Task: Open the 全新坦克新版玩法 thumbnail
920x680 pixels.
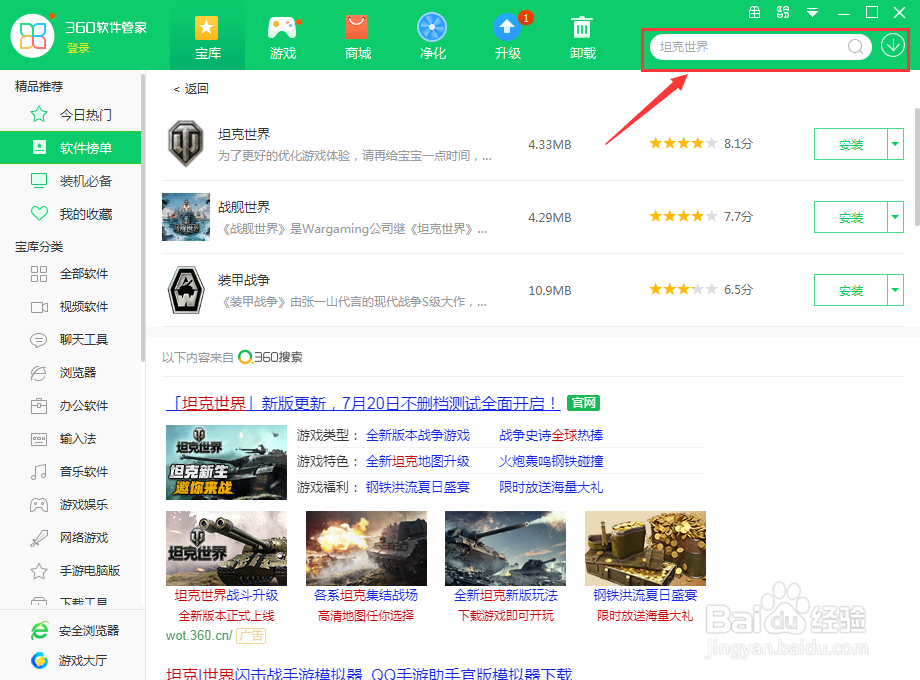Action: (x=505, y=548)
